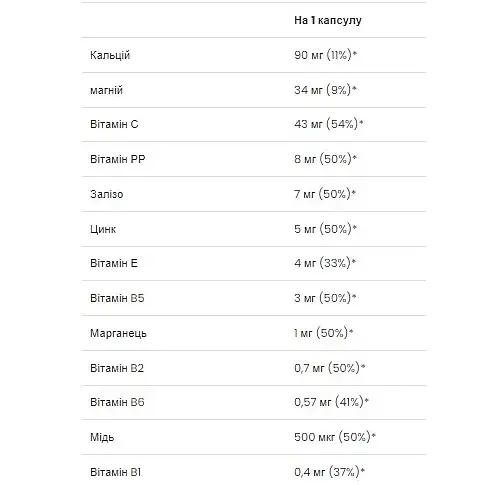Image resolution: width=489 pixels, height=489 pixels.
Task: Select the Марганець row label
Action: (118, 333)
